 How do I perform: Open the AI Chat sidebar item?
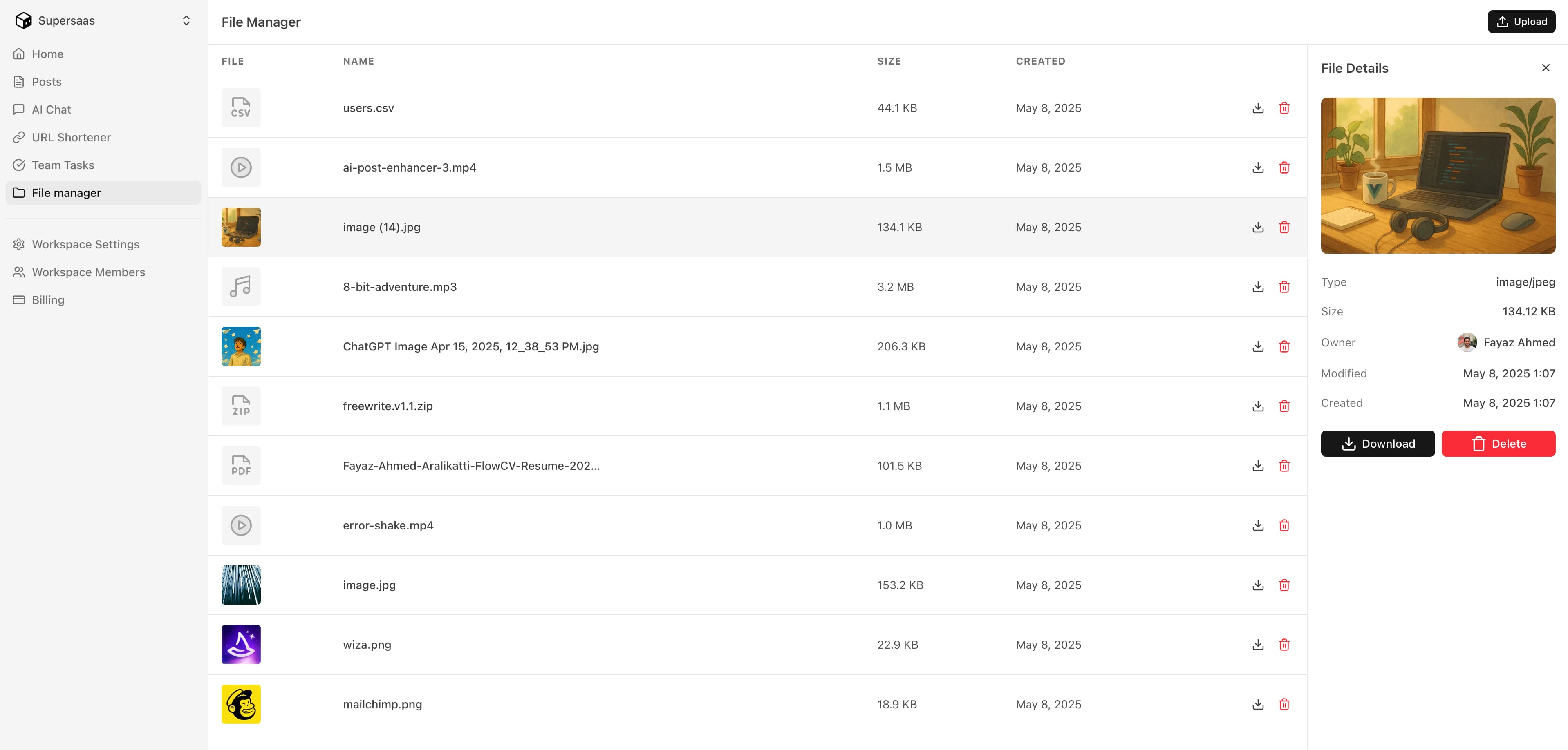click(51, 109)
